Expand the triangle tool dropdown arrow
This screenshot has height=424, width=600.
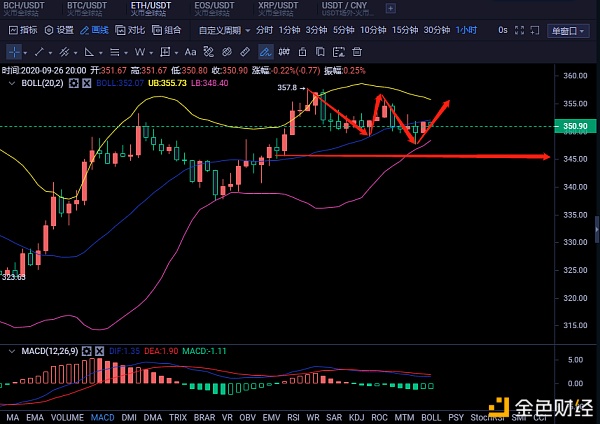click(101, 53)
